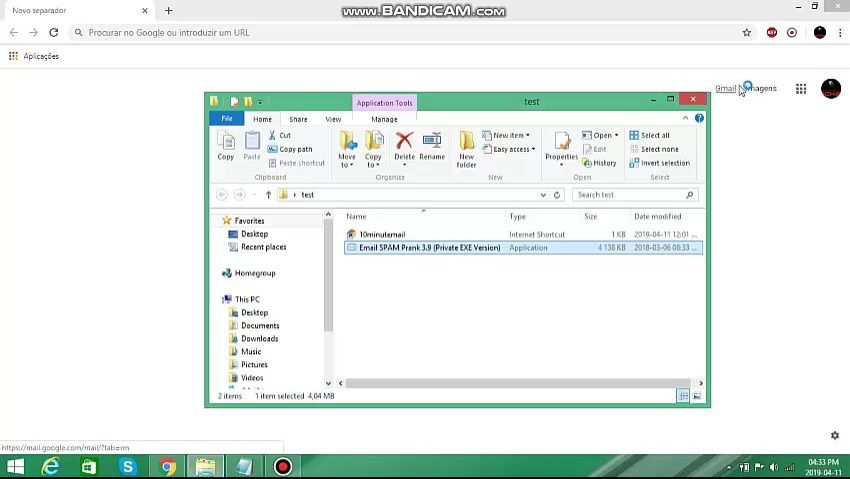Open Google apps grid icon
Viewport: 850px width, 479px height.
pos(801,89)
